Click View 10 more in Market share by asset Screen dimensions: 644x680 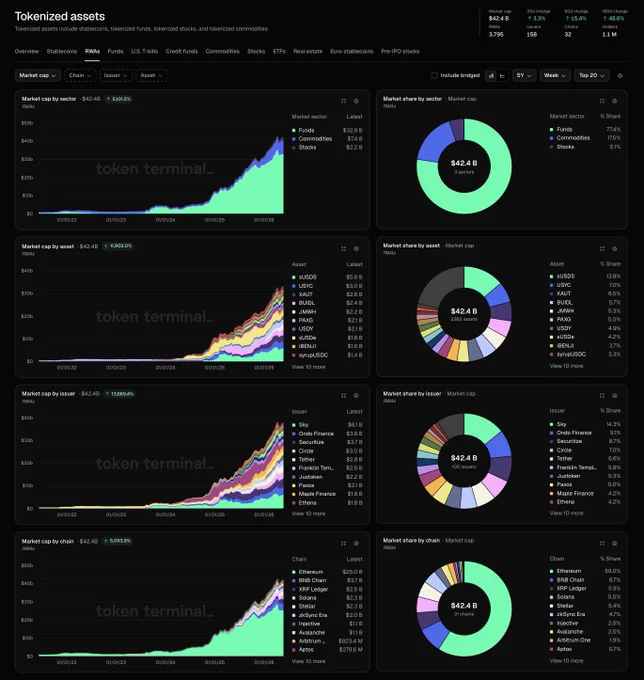(x=566, y=366)
